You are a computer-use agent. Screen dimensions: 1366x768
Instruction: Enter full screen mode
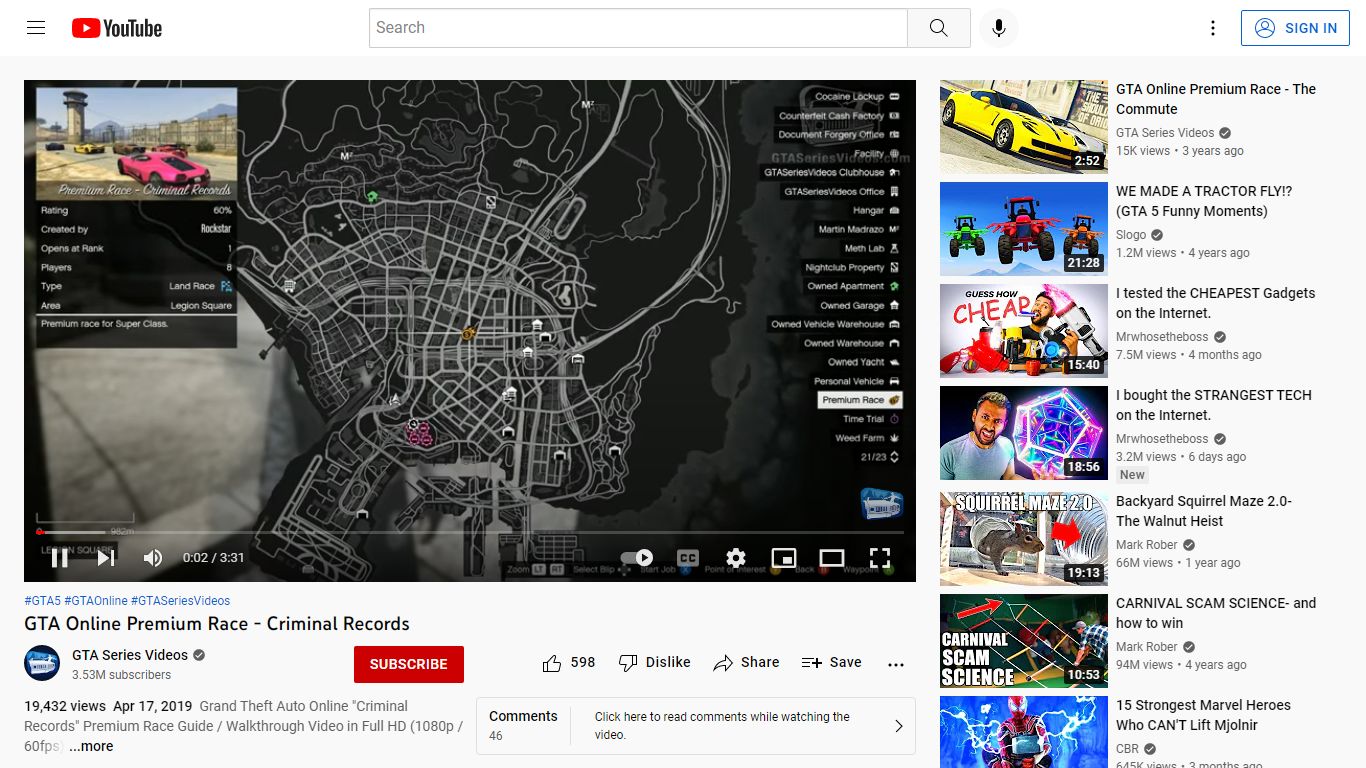tap(880, 557)
